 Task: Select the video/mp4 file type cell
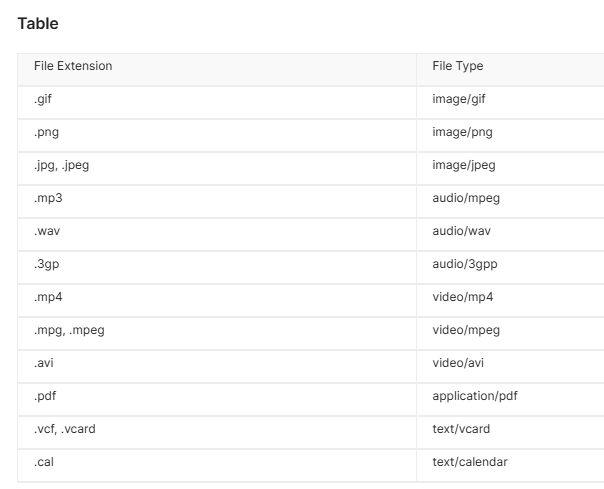point(463,297)
